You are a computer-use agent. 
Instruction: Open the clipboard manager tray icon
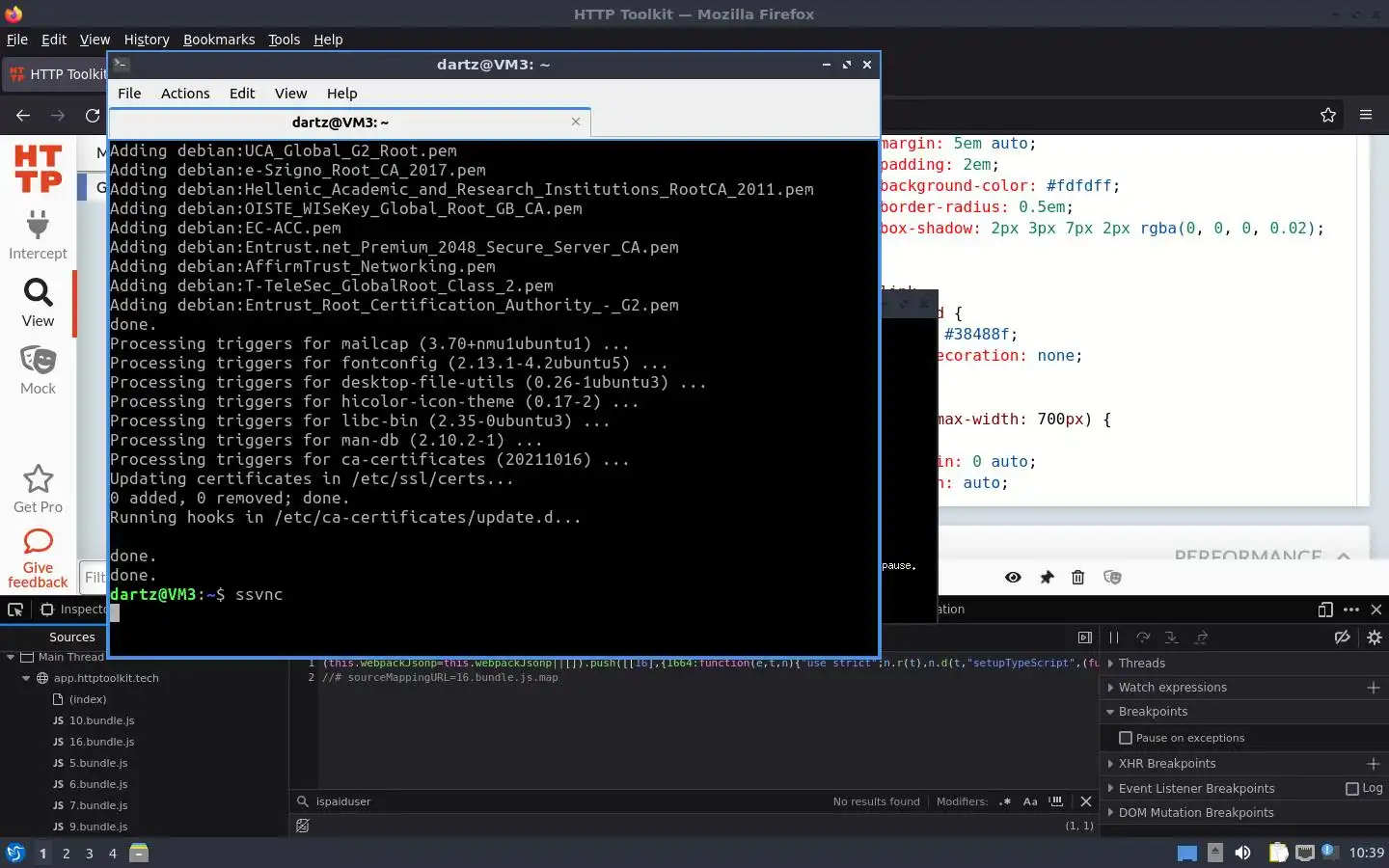pos(1278,853)
